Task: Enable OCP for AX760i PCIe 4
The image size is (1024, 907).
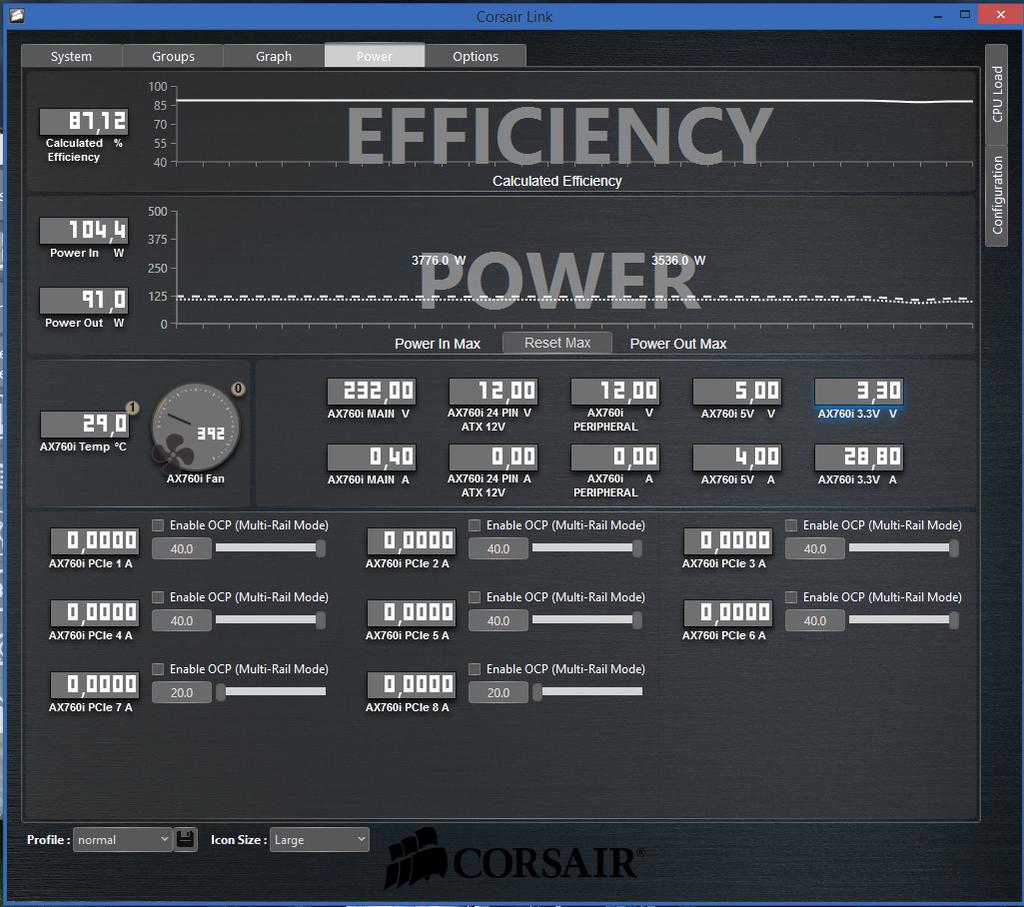Action: click(x=158, y=597)
